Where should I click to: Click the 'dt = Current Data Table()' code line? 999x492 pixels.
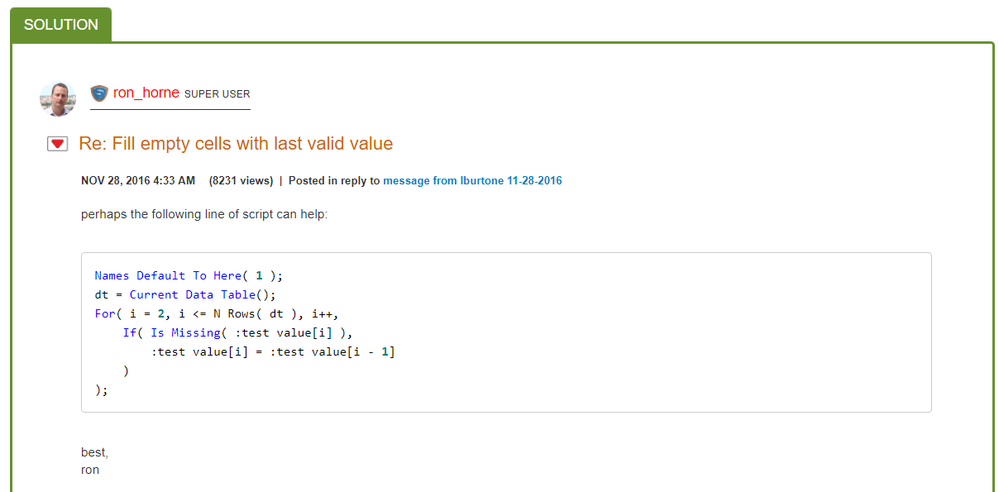click(x=185, y=295)
